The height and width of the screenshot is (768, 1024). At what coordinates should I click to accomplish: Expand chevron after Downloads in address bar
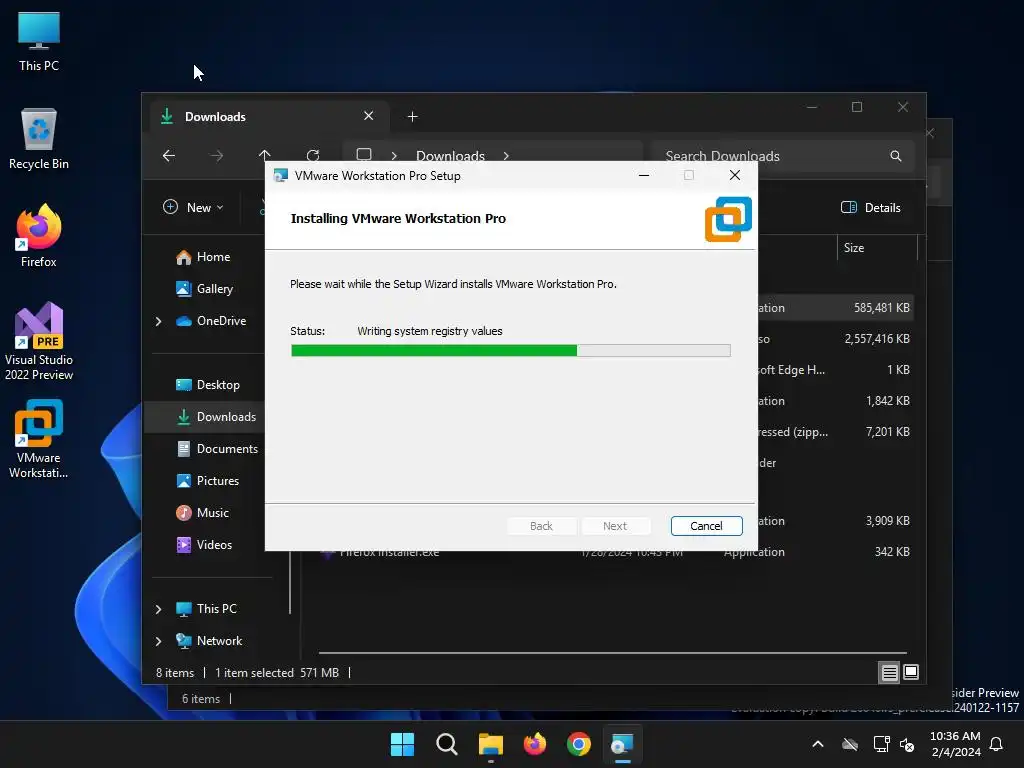pyautogui.click(x=506, y=156)
